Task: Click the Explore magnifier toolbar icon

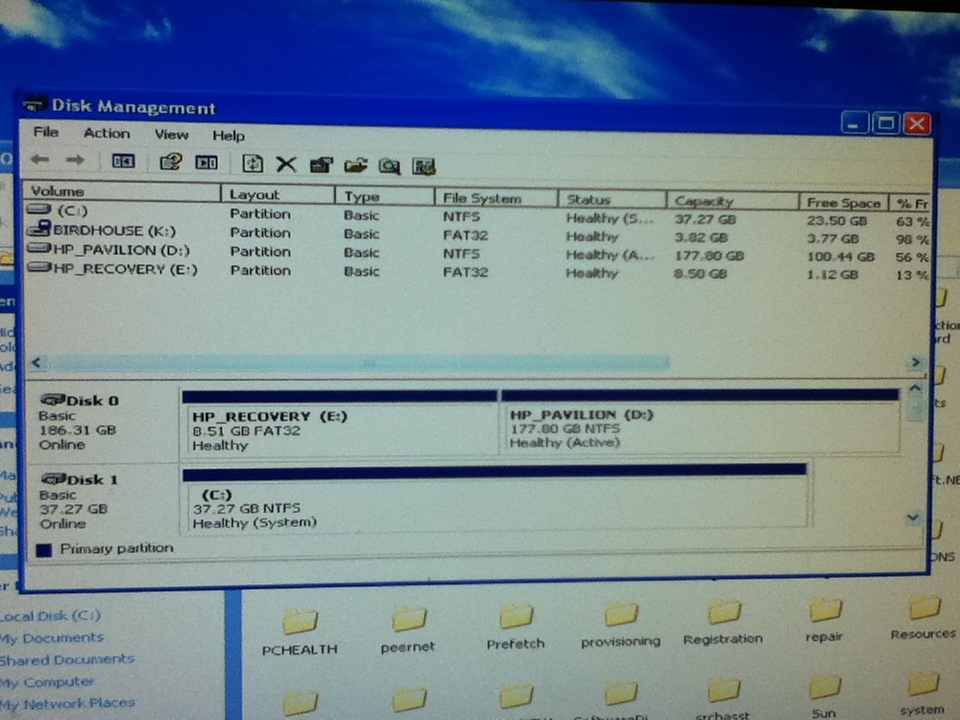Action: (389, 166)
